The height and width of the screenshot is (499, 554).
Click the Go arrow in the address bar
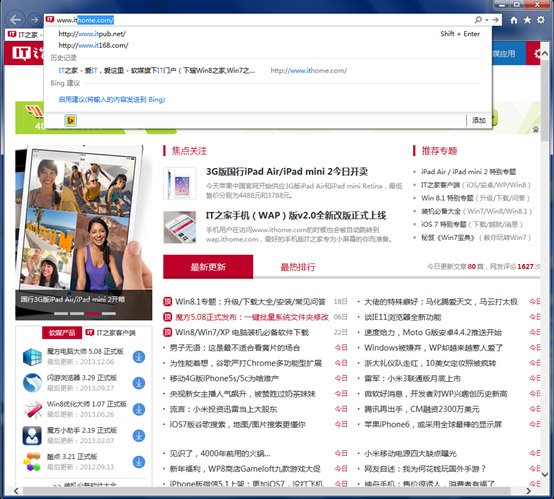click(x=495, y=20)
